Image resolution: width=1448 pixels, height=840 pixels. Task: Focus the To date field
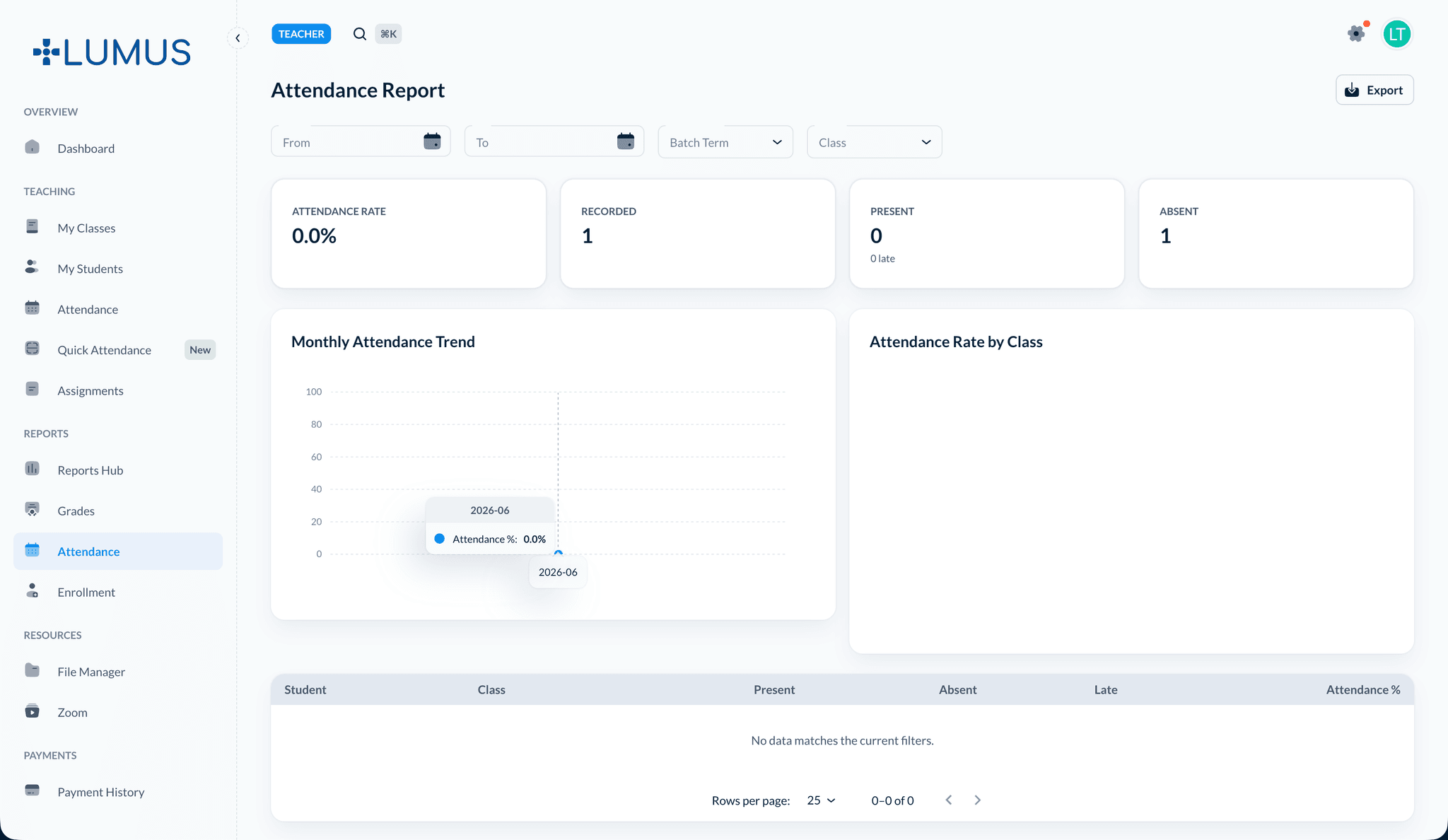[554, 141]
